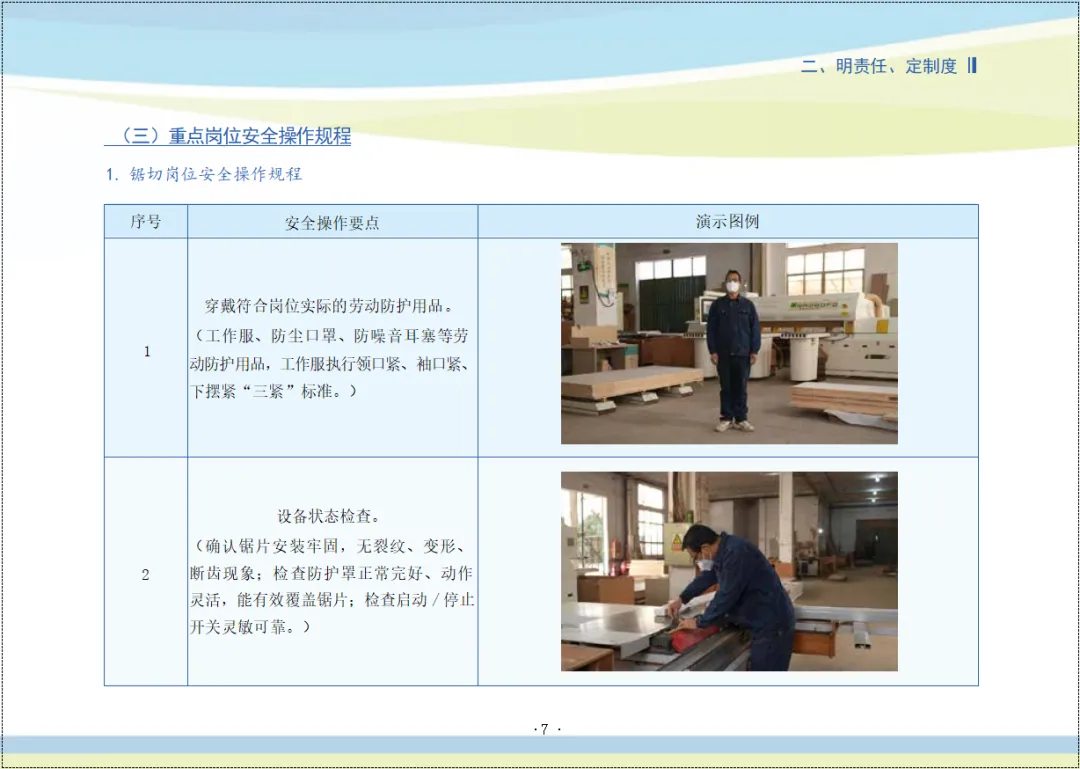Click the line 动防护用品，工作服执行领口紧
Viewport: 1080px width, 769px height.
point(329,364)
